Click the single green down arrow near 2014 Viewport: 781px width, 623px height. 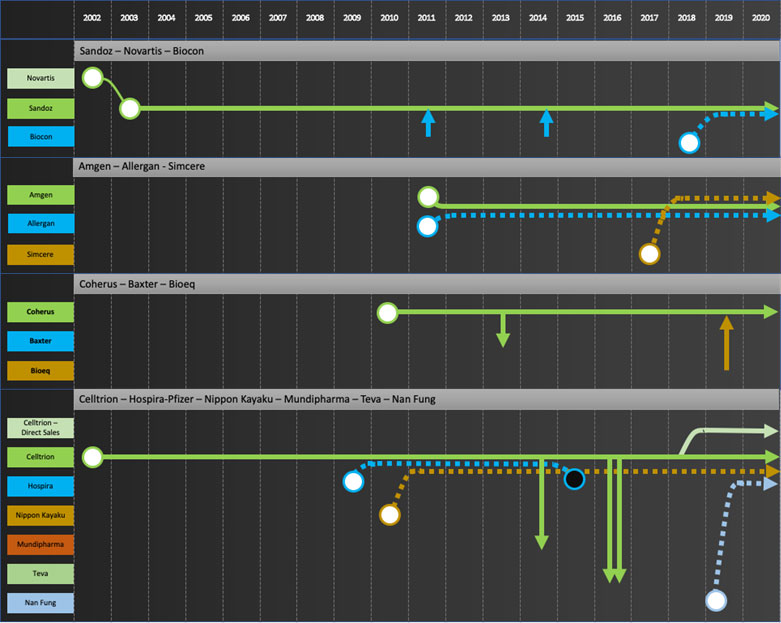[542, 504]
